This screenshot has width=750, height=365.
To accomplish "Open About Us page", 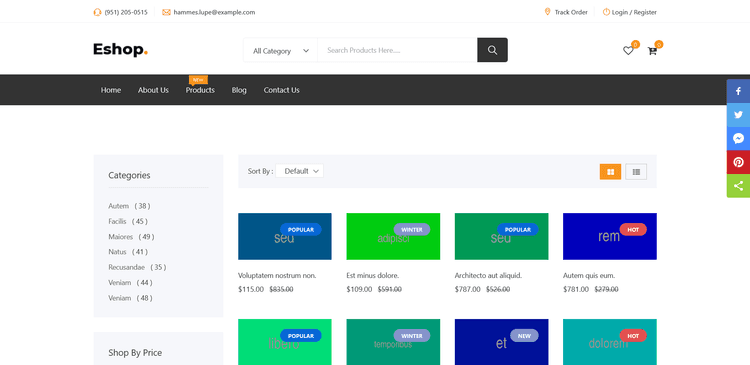I will pos(153,90).
